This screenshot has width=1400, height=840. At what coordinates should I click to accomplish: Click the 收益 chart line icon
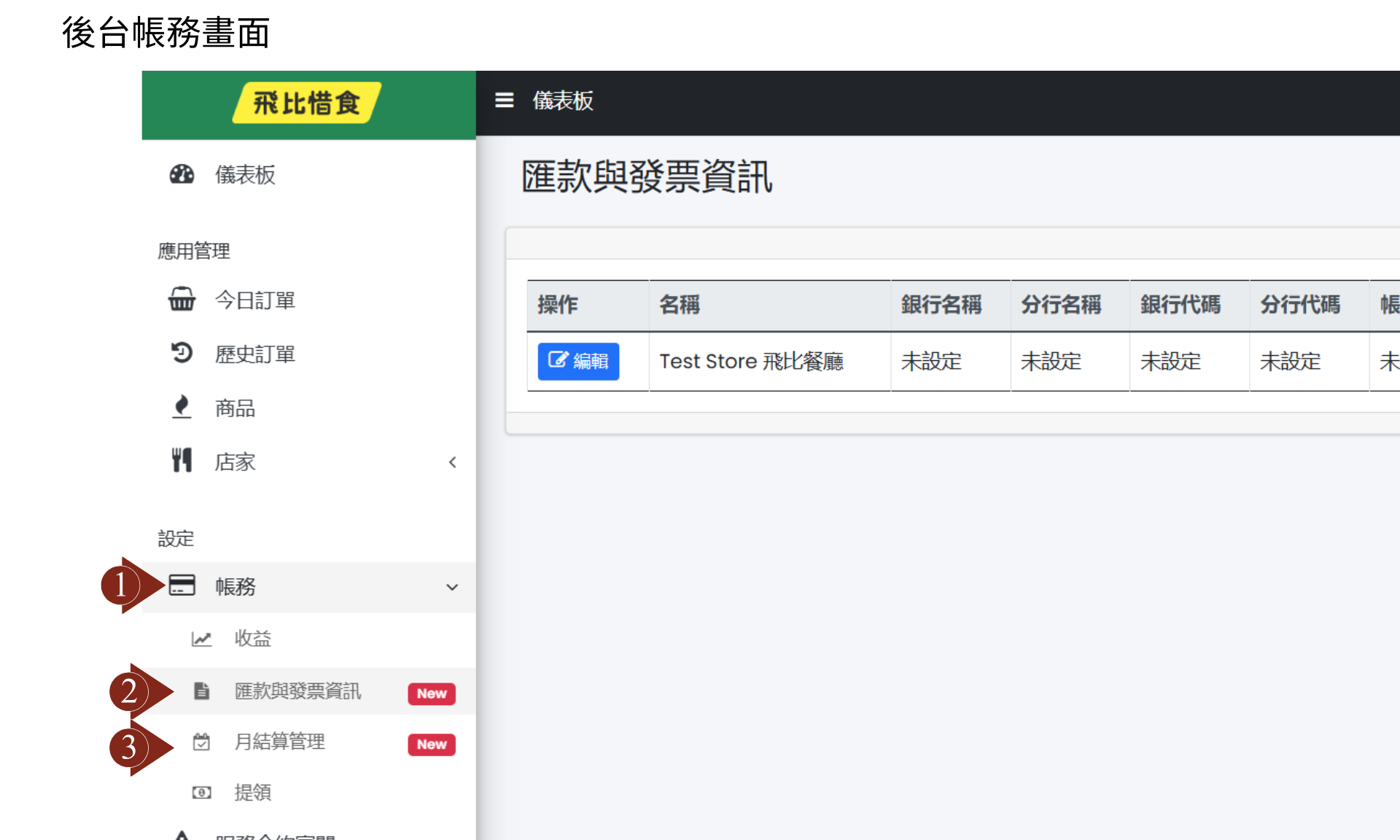click(201, 639)
